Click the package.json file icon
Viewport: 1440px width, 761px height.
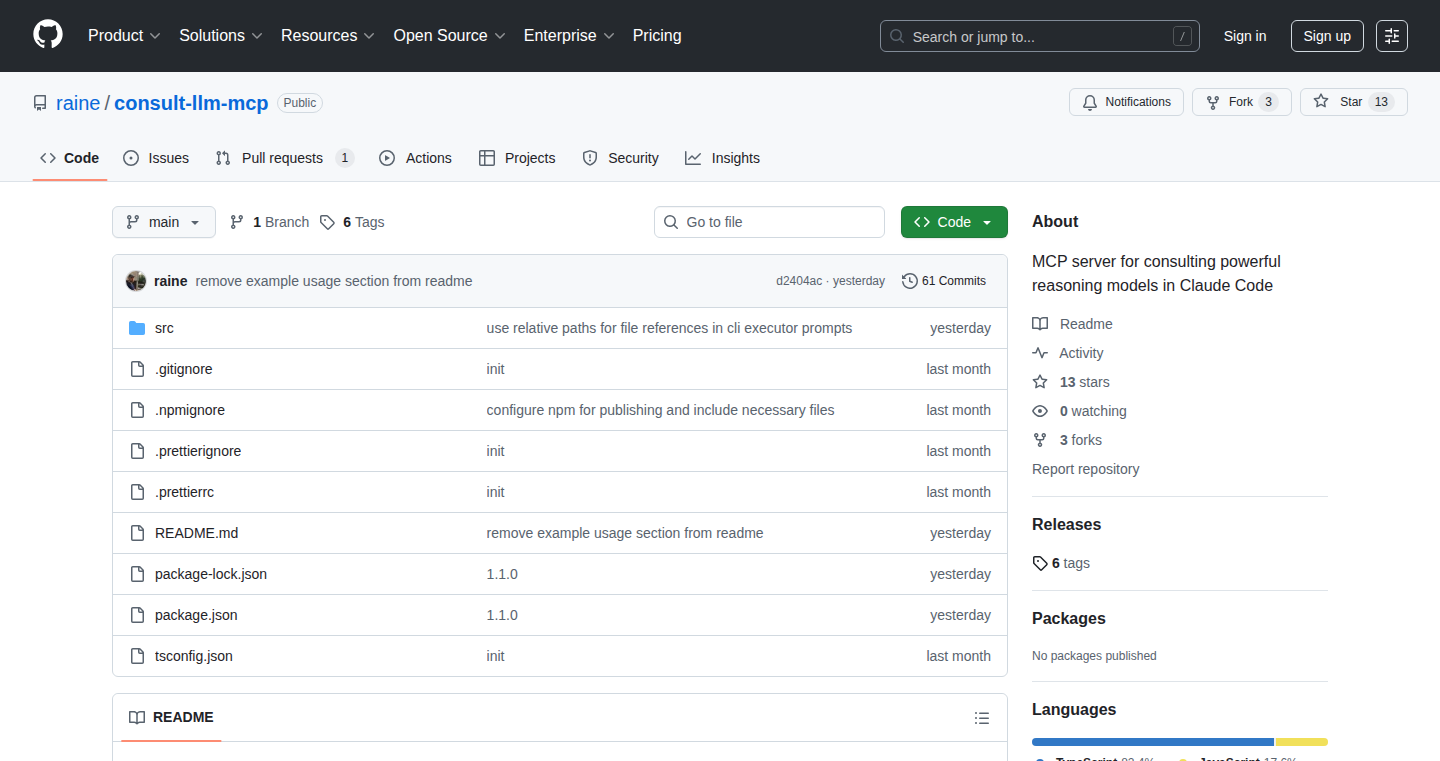137,615
